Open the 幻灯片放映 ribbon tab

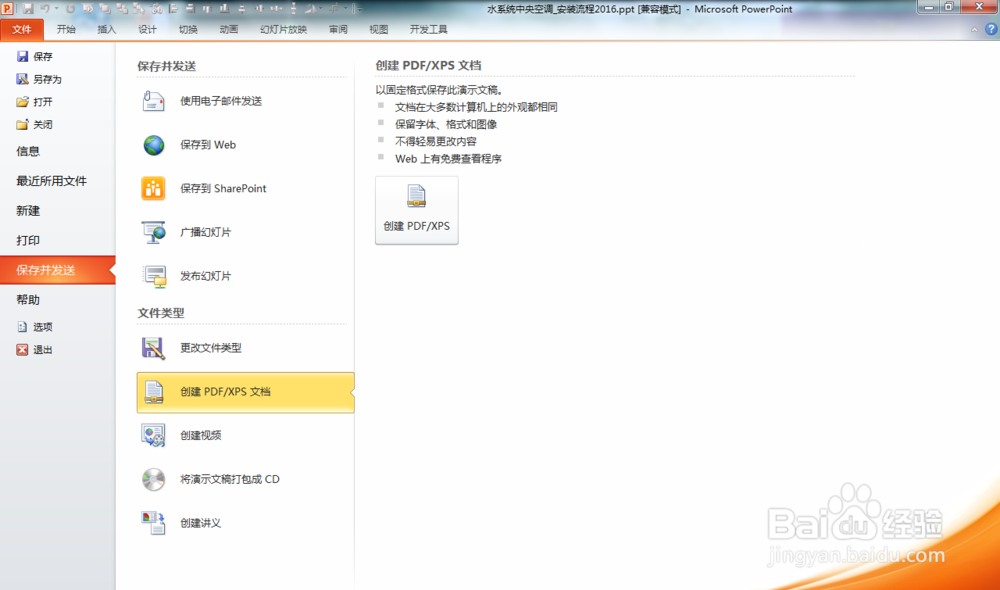tap(283, 29)
